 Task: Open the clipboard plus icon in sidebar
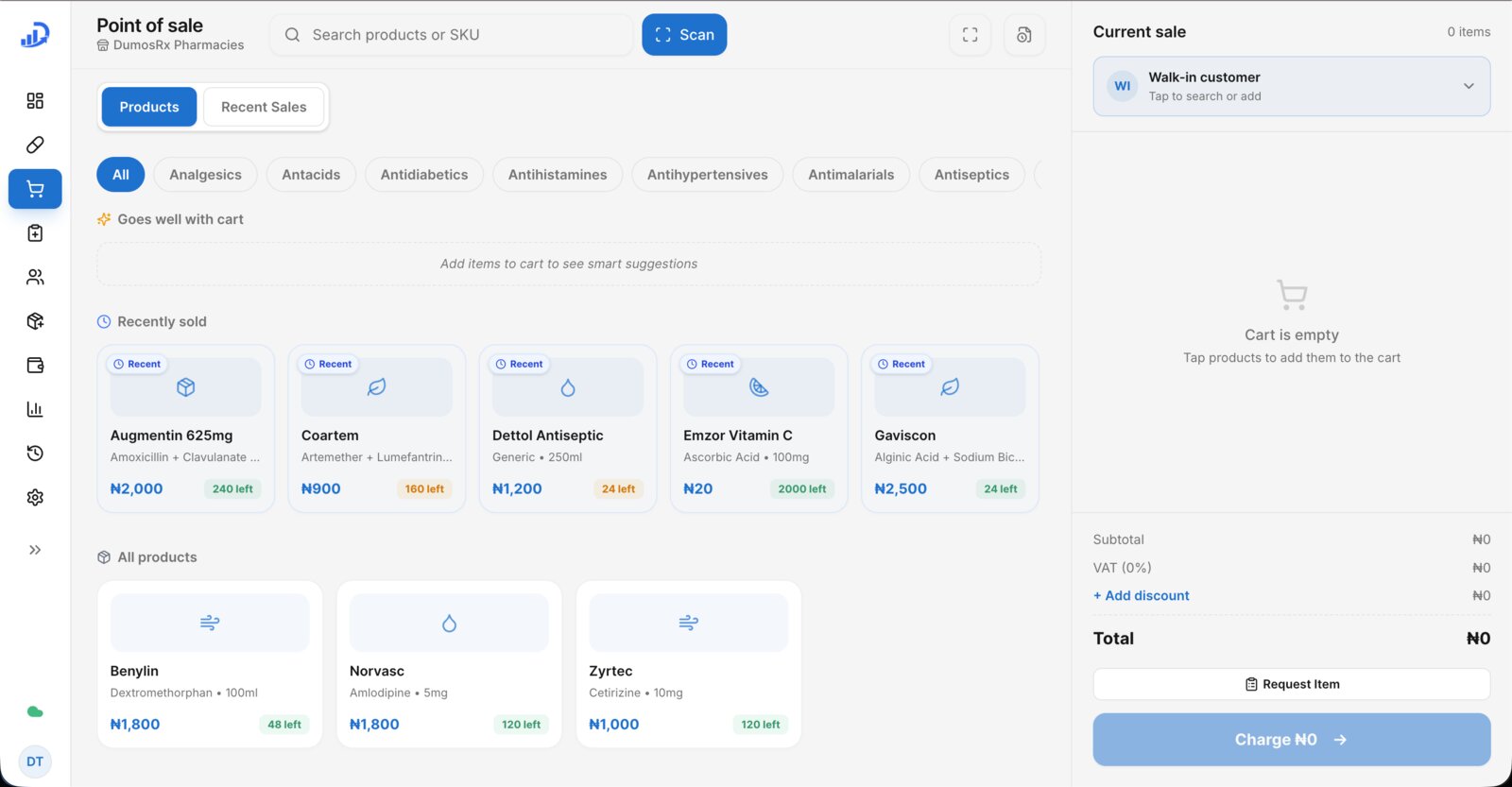click(x=35, y=233)
